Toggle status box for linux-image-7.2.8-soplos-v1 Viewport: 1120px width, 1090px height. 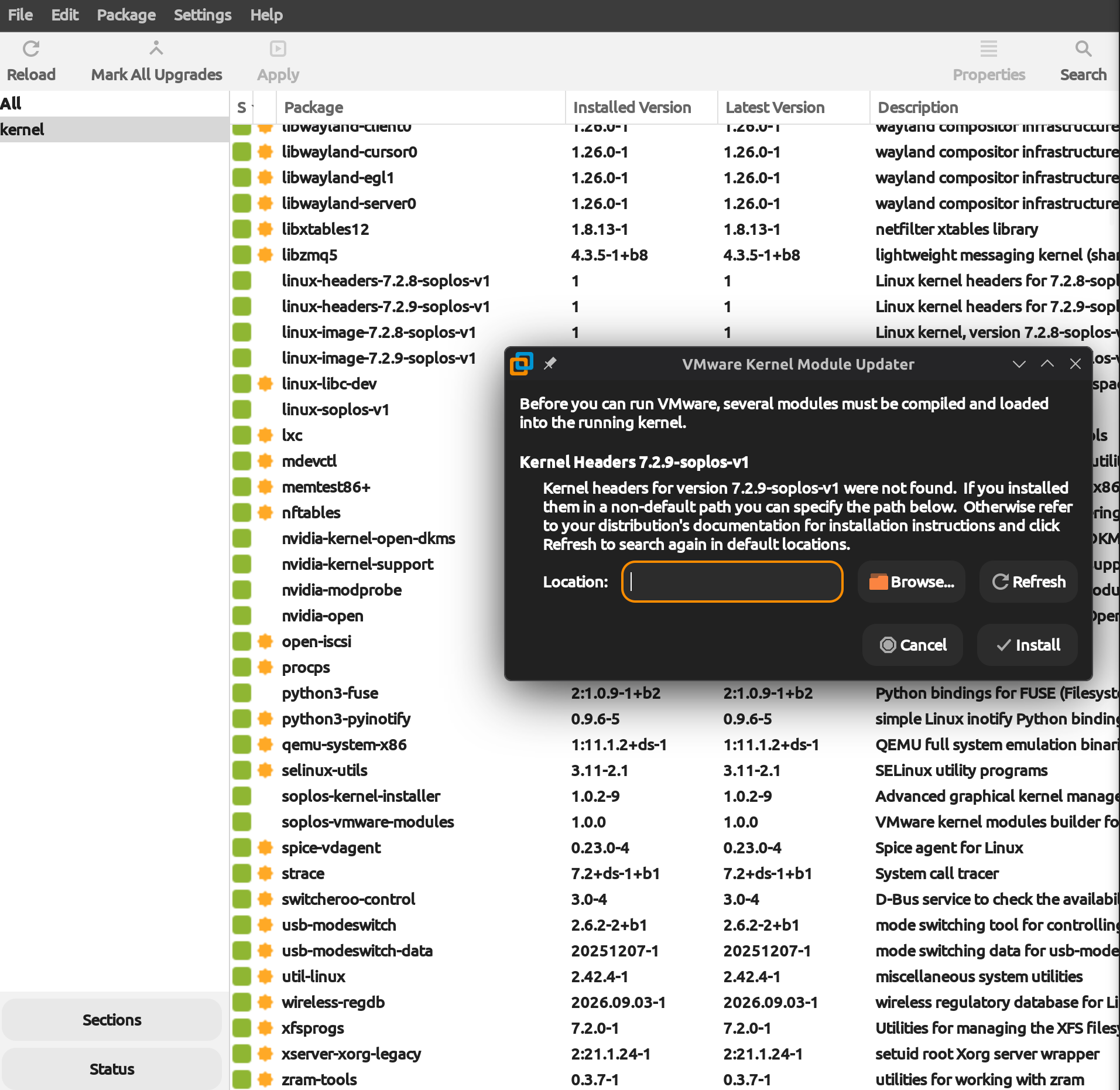coord(242,332)
